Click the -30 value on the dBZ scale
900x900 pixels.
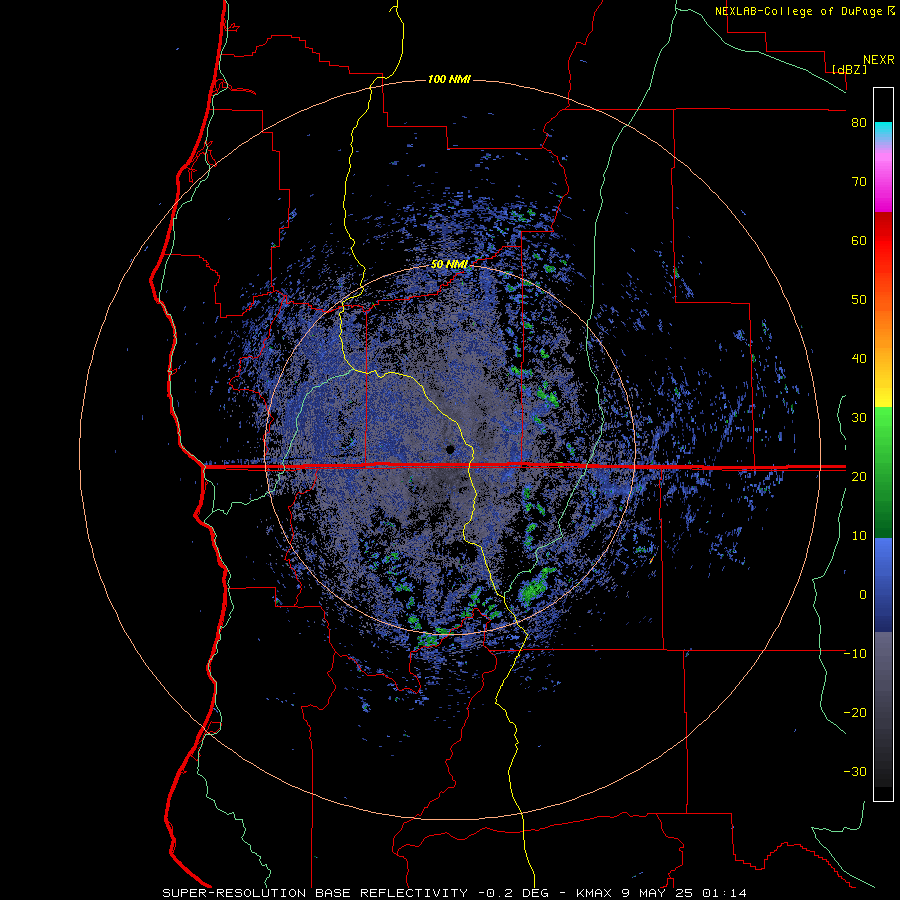click(x=855, y=771)
